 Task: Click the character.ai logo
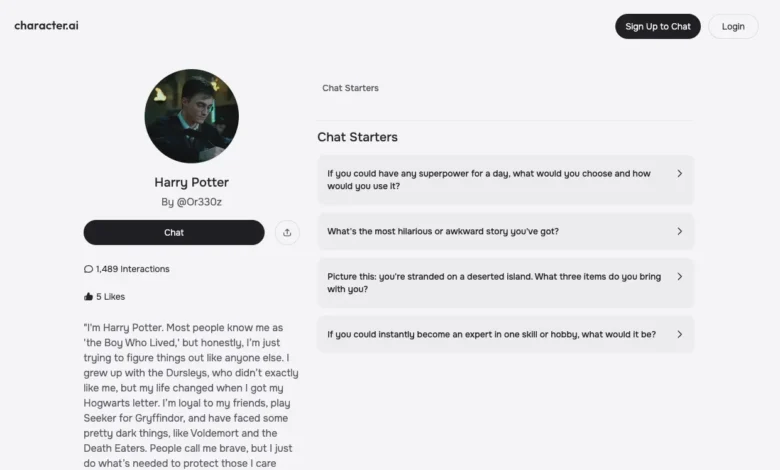click(x=46, y=25)
